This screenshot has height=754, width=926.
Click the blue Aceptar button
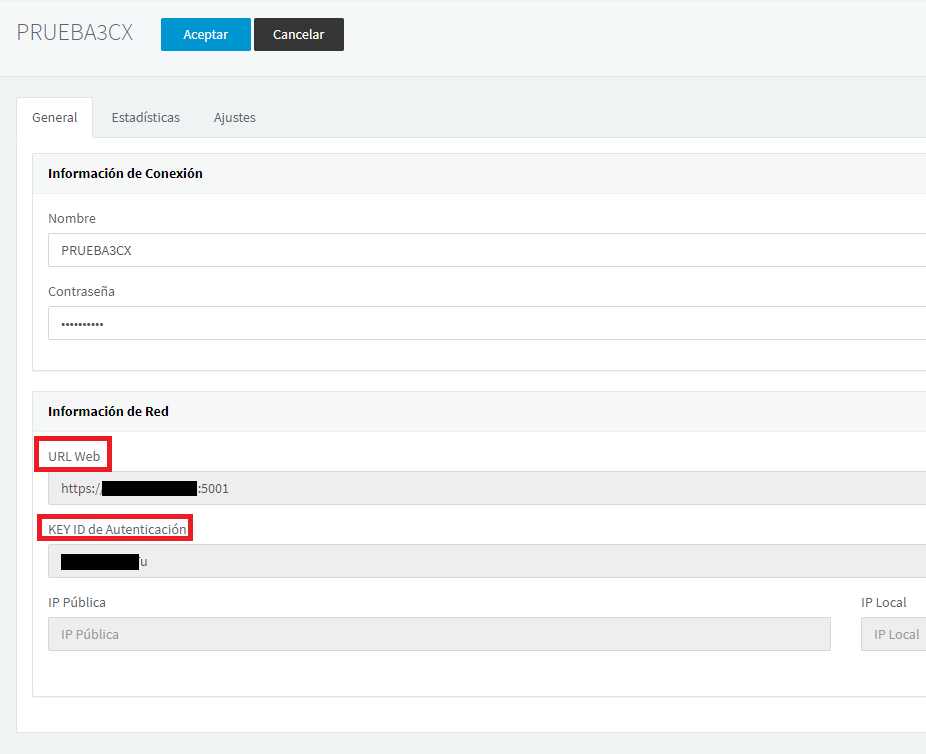pos(206,34)
